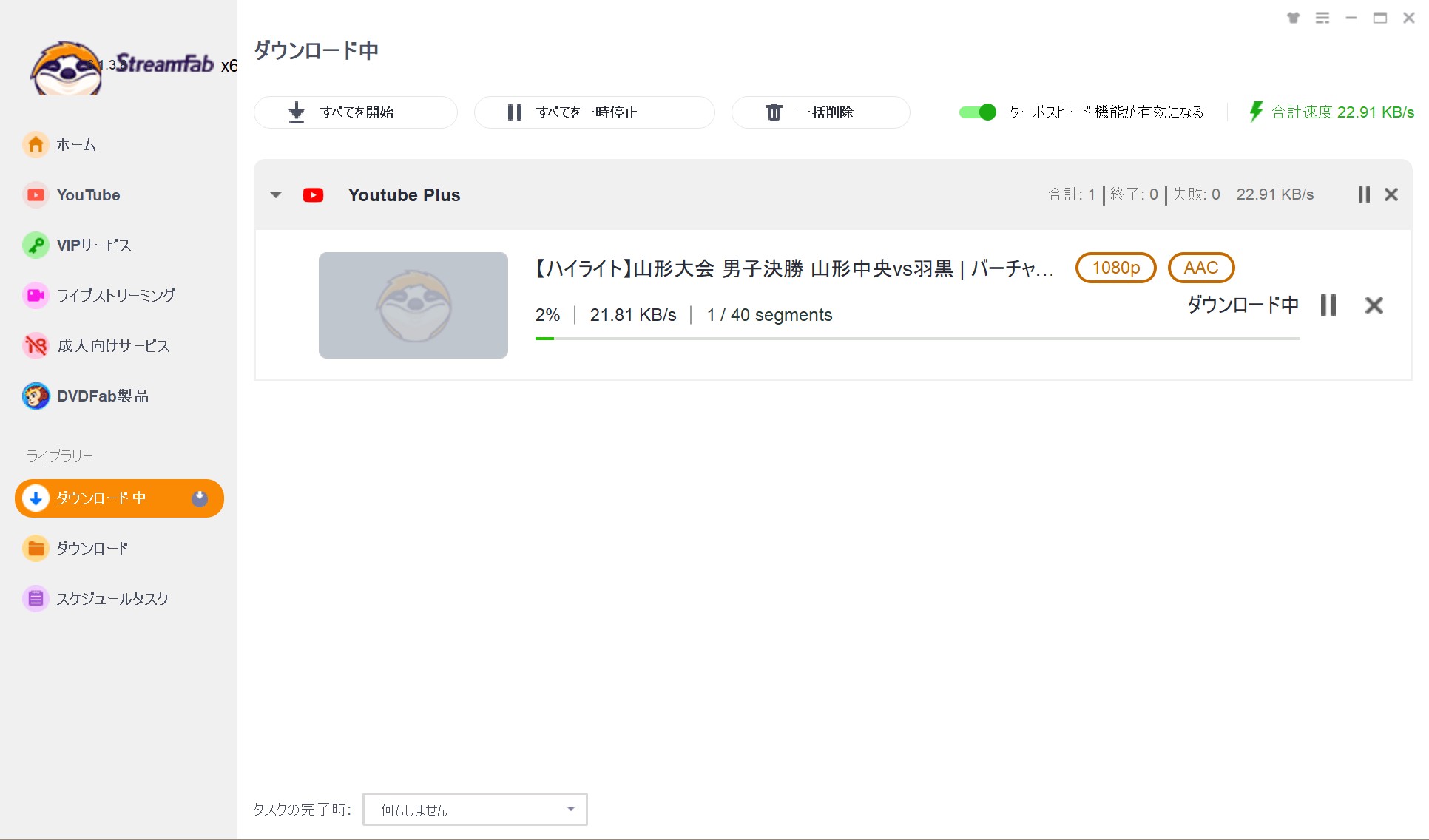Click the pink live streaming camera icon
This screenshot has width=1429, height=840.
36,296
